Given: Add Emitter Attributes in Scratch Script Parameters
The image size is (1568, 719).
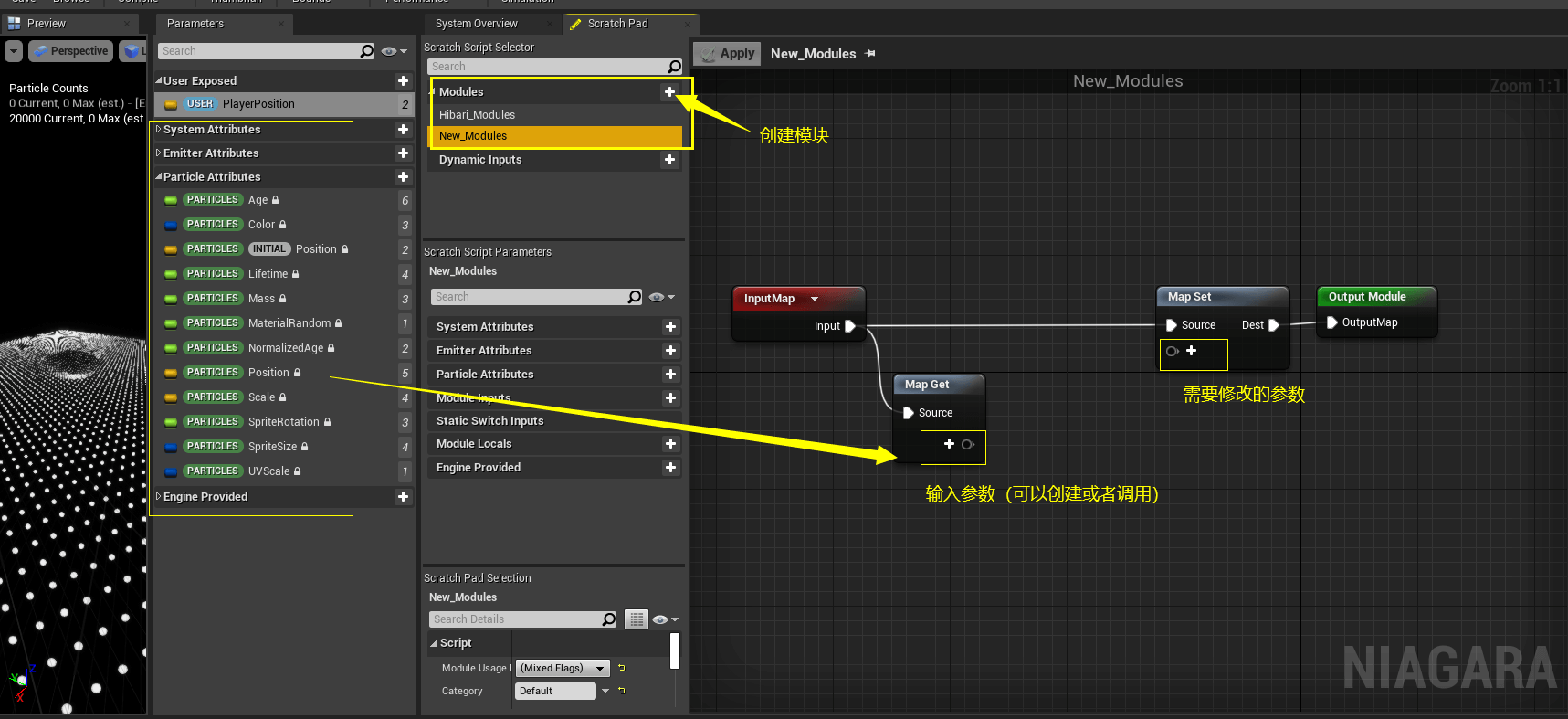Looking at the screenshot, I should (670, 351).
